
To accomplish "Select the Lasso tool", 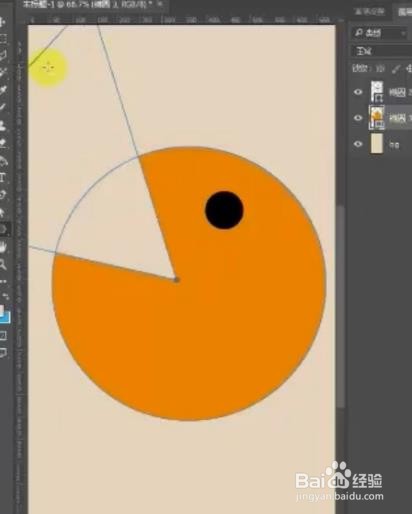I will (x=3, y=55).
